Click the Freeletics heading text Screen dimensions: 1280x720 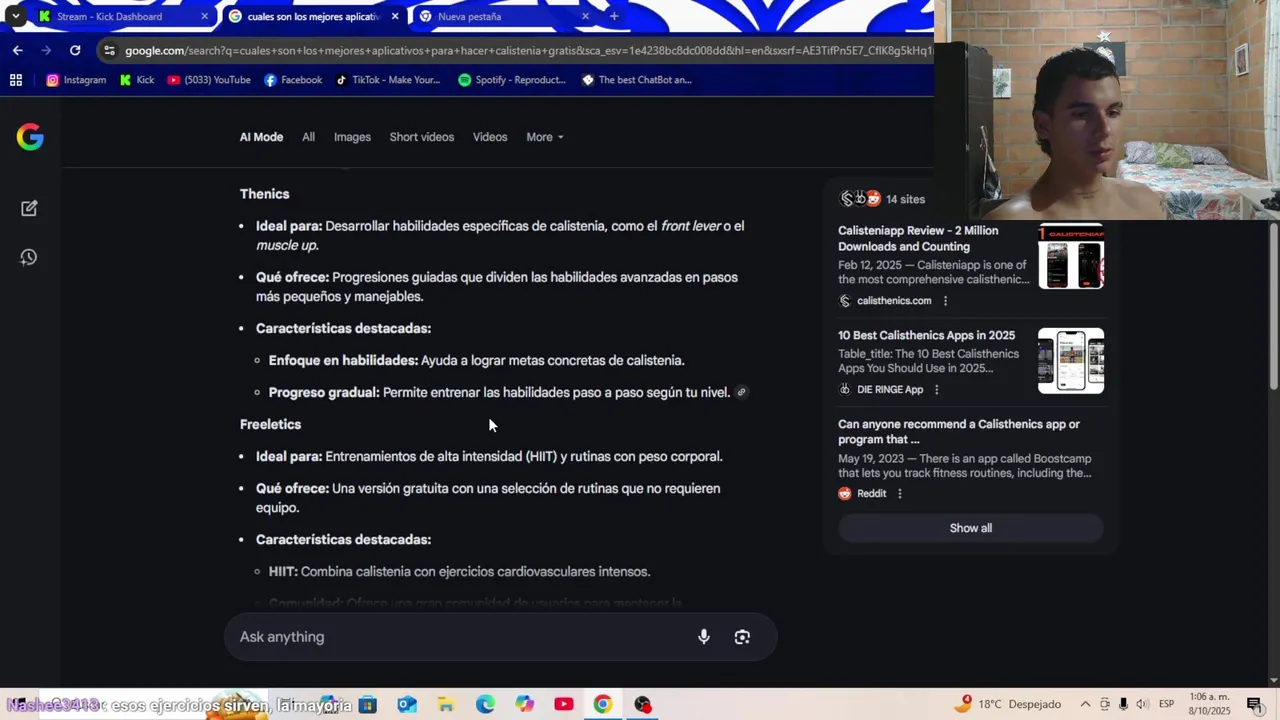tap(270, 424)
